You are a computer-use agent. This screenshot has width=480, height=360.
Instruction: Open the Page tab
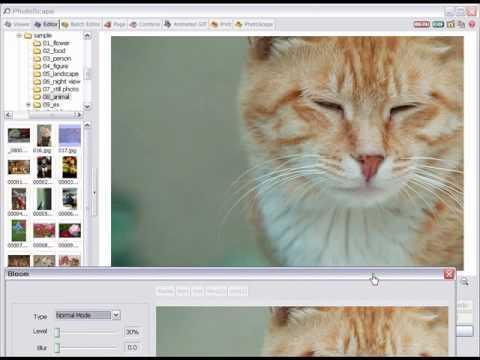pyautogui.click(x=115, y=24)
